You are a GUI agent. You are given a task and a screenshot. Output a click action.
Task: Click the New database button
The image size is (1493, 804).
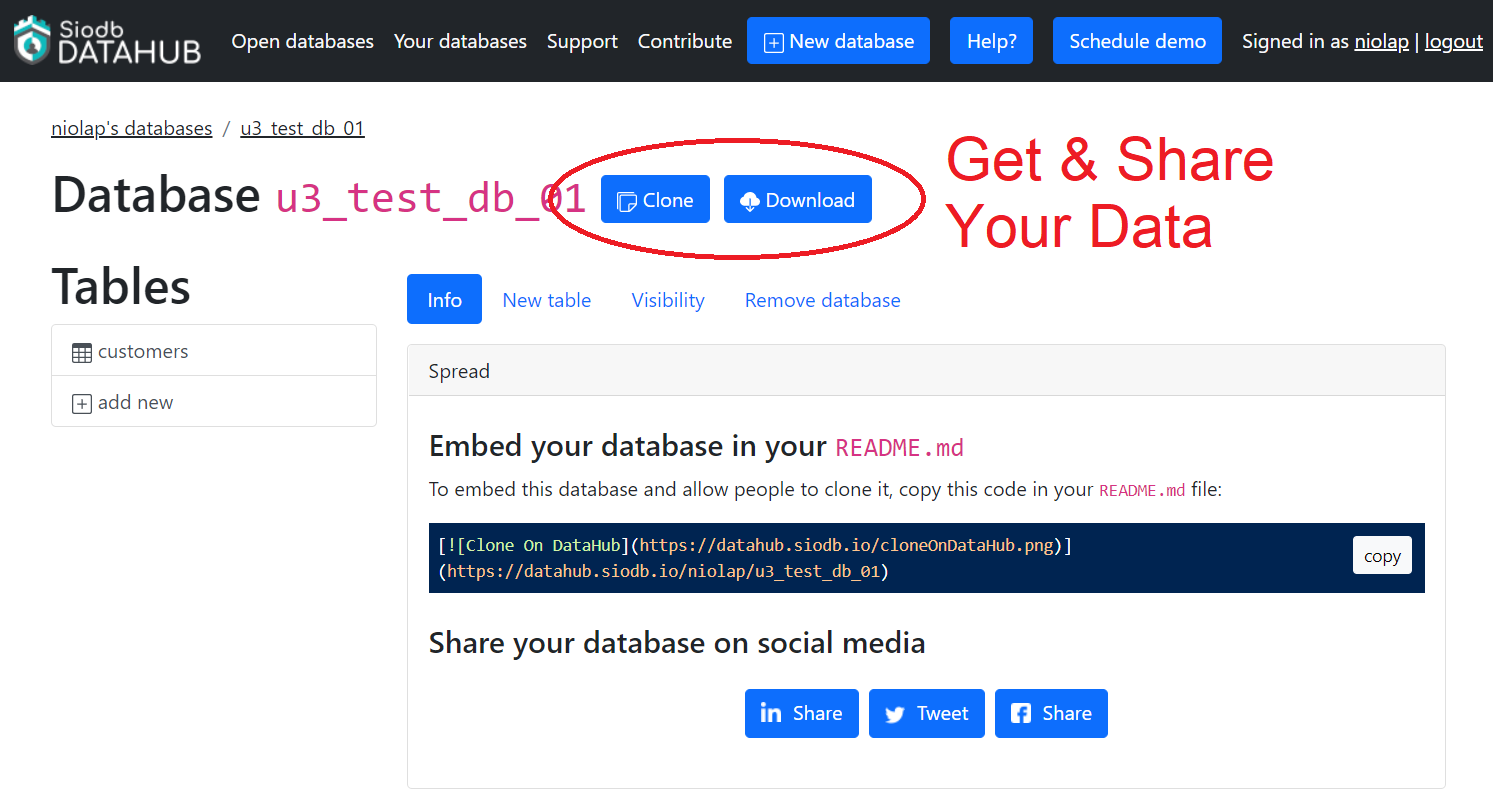click(838, 41)
